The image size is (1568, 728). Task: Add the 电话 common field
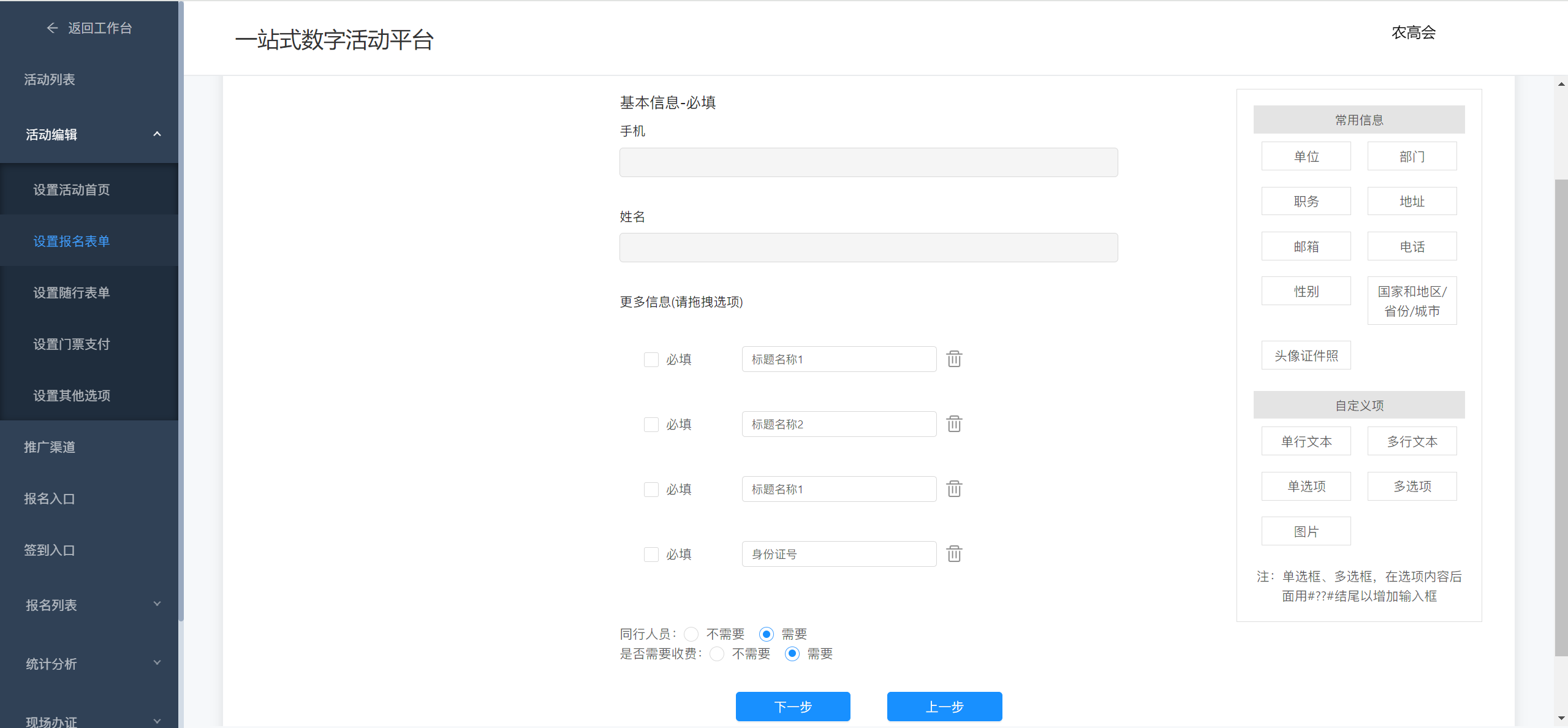click(1412, 246)
